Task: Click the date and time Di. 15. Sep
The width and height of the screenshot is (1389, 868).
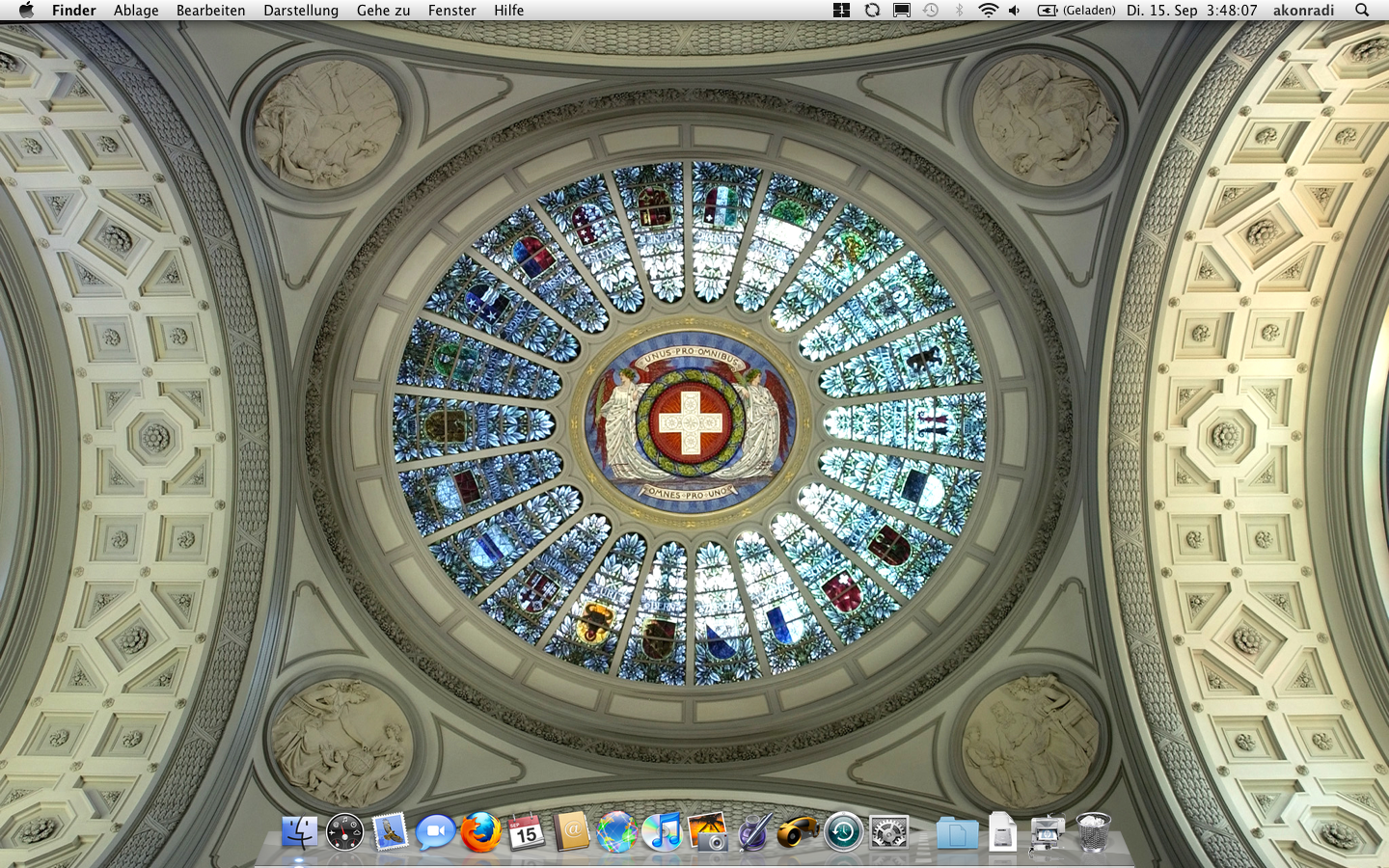Action: pyautogui.click(x=1192, y=10)
